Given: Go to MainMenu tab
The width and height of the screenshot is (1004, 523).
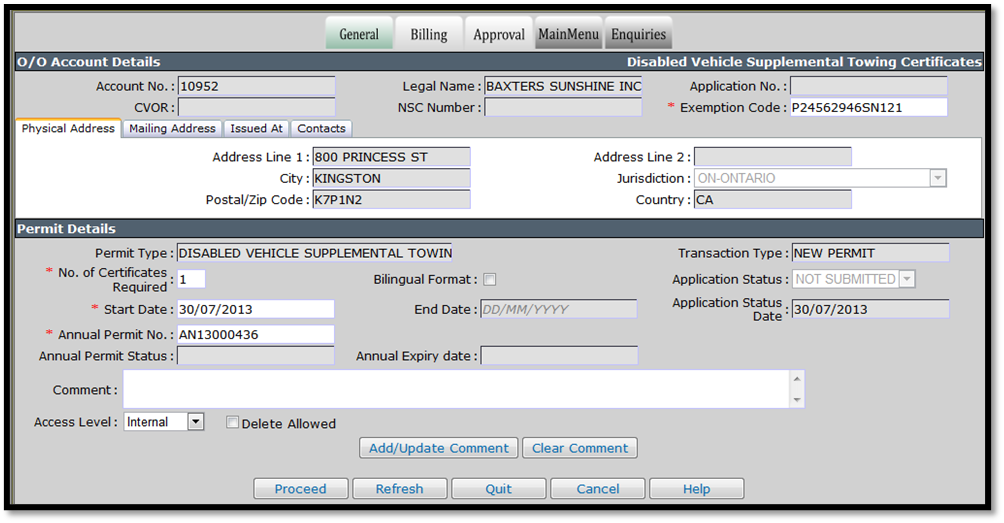Looking at the screenshot, I should [569, 34].
